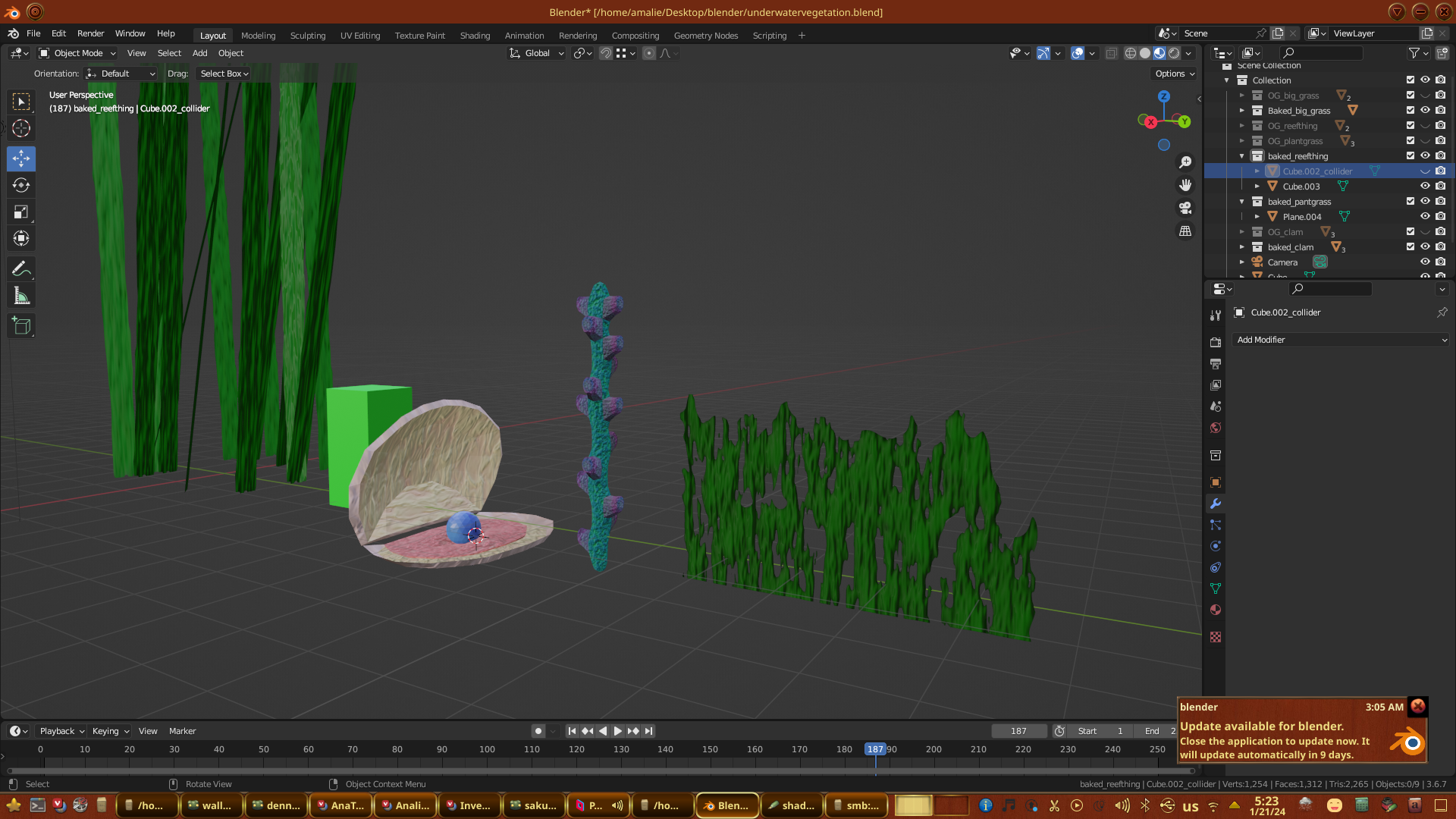This screenshot has width=1456, height=819.
Task: Hide the Cube.003 object in outliner
Action: pos(1425,187)
